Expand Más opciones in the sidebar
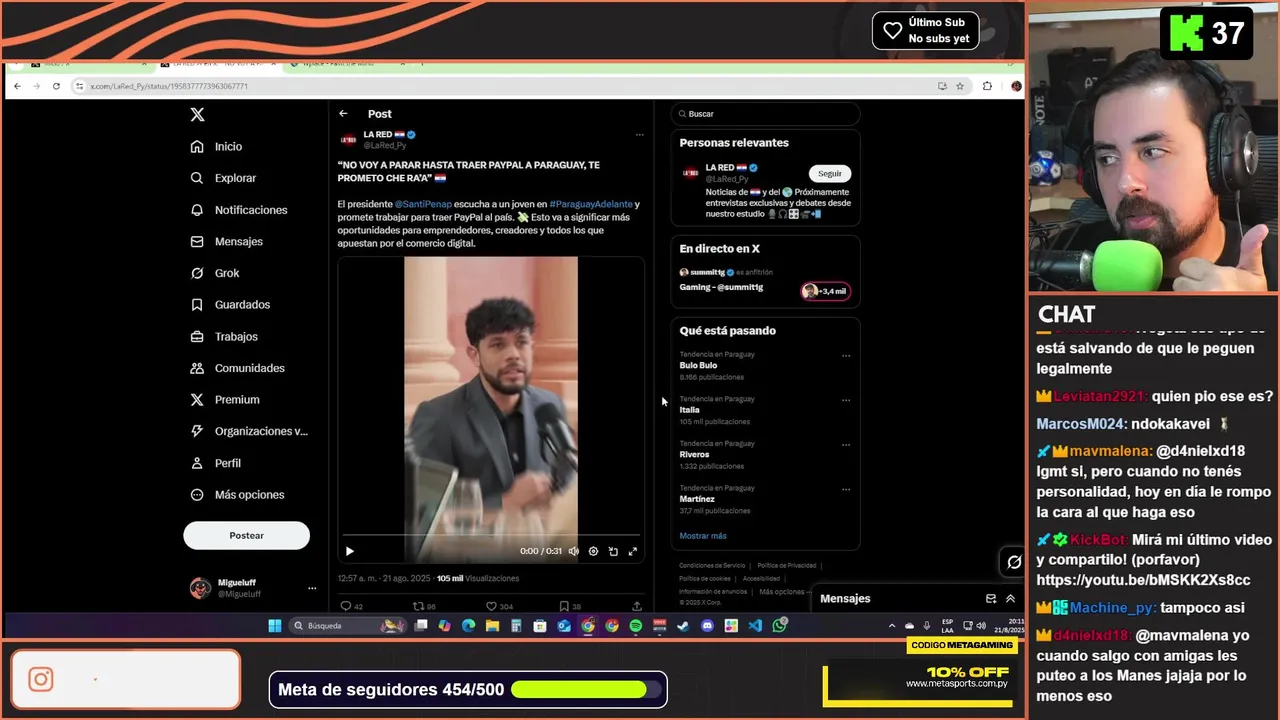 [x=238, y=495]
